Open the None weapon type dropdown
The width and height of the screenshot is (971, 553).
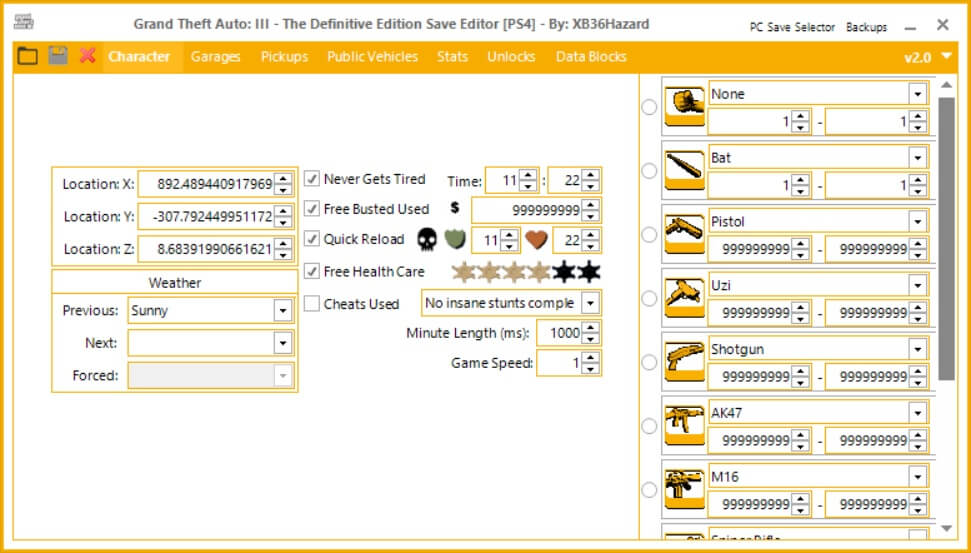click(x=918, y=94)
